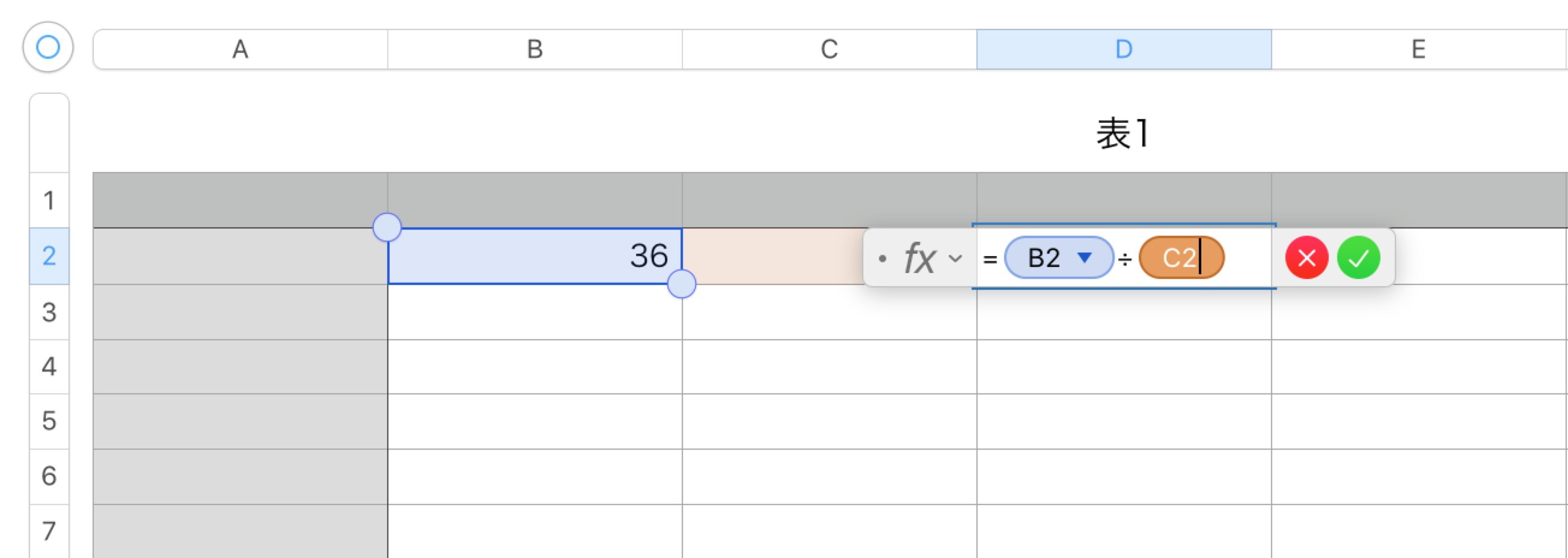
Task: Click the formula editor drag dot handle
Action: (x=882, y=259)
